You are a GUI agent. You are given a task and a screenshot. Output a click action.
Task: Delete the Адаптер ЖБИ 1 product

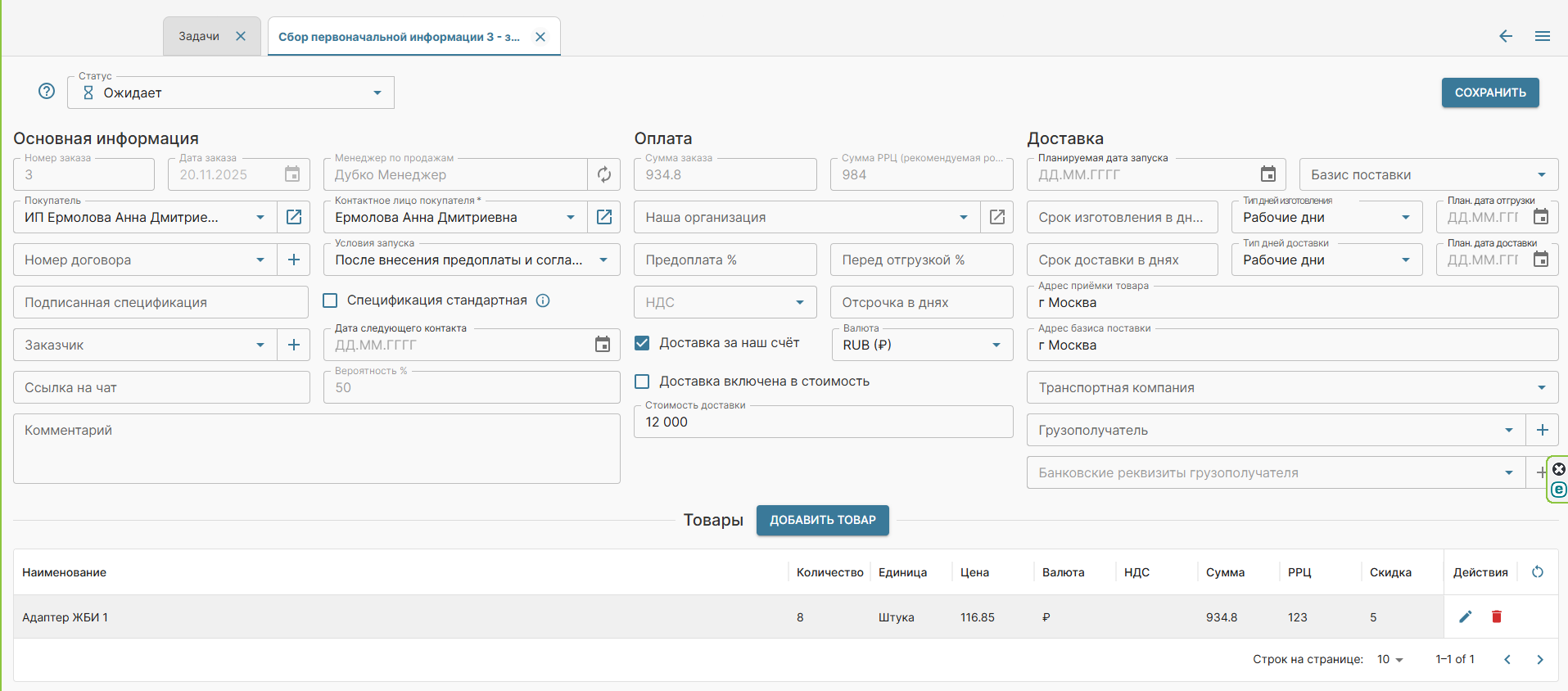tap(1496, 616)
